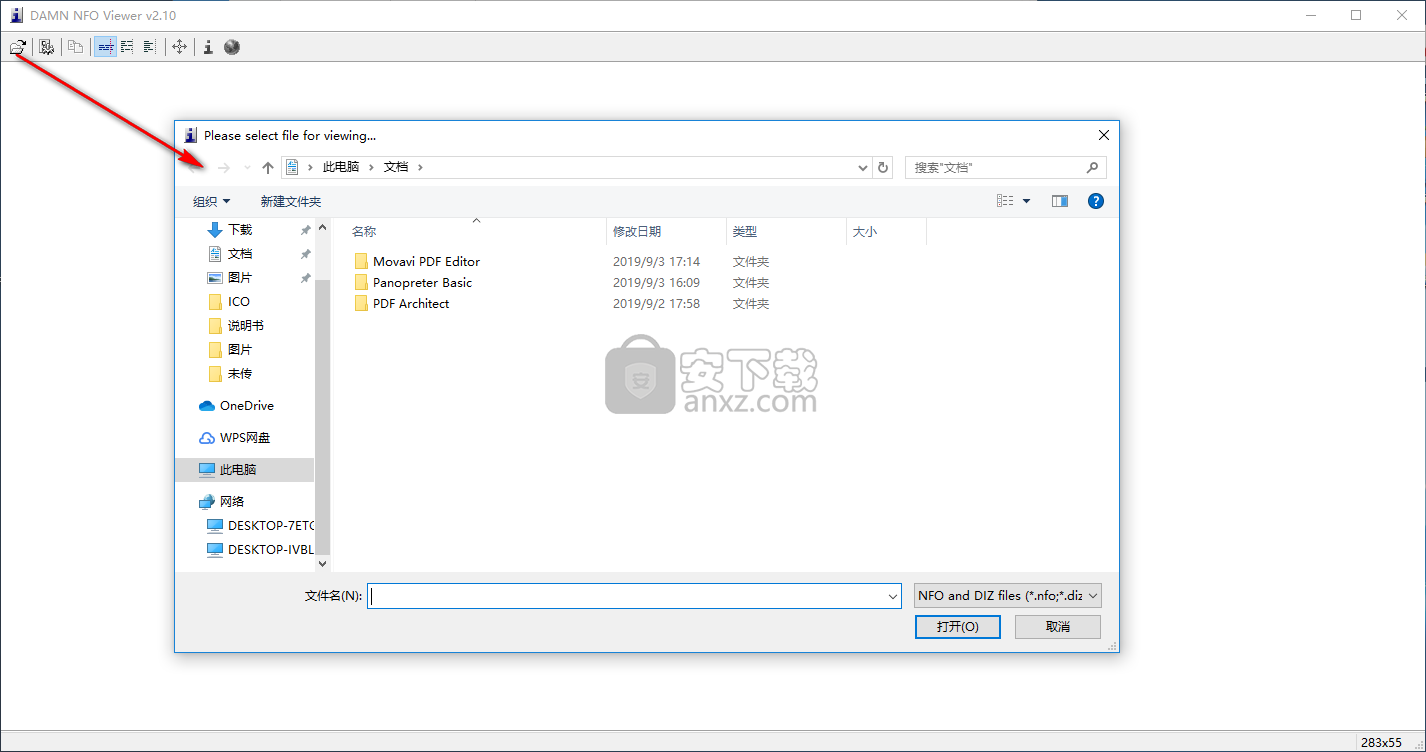
Task: Click the 网络 network icon in the sidebar
Action: [x=207, y=502]
